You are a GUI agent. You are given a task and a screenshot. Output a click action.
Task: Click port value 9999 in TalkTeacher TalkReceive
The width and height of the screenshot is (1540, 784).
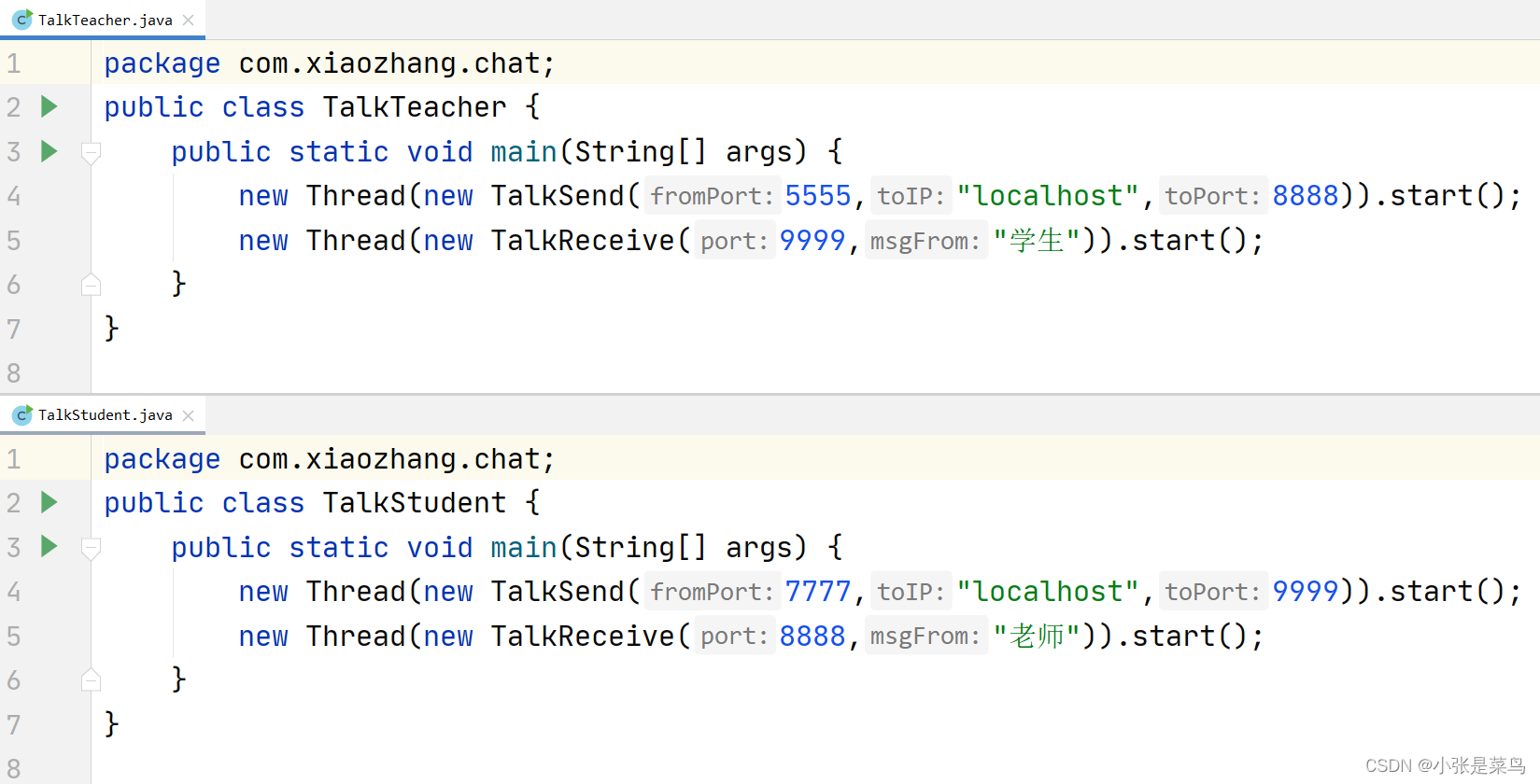(812, 240)
